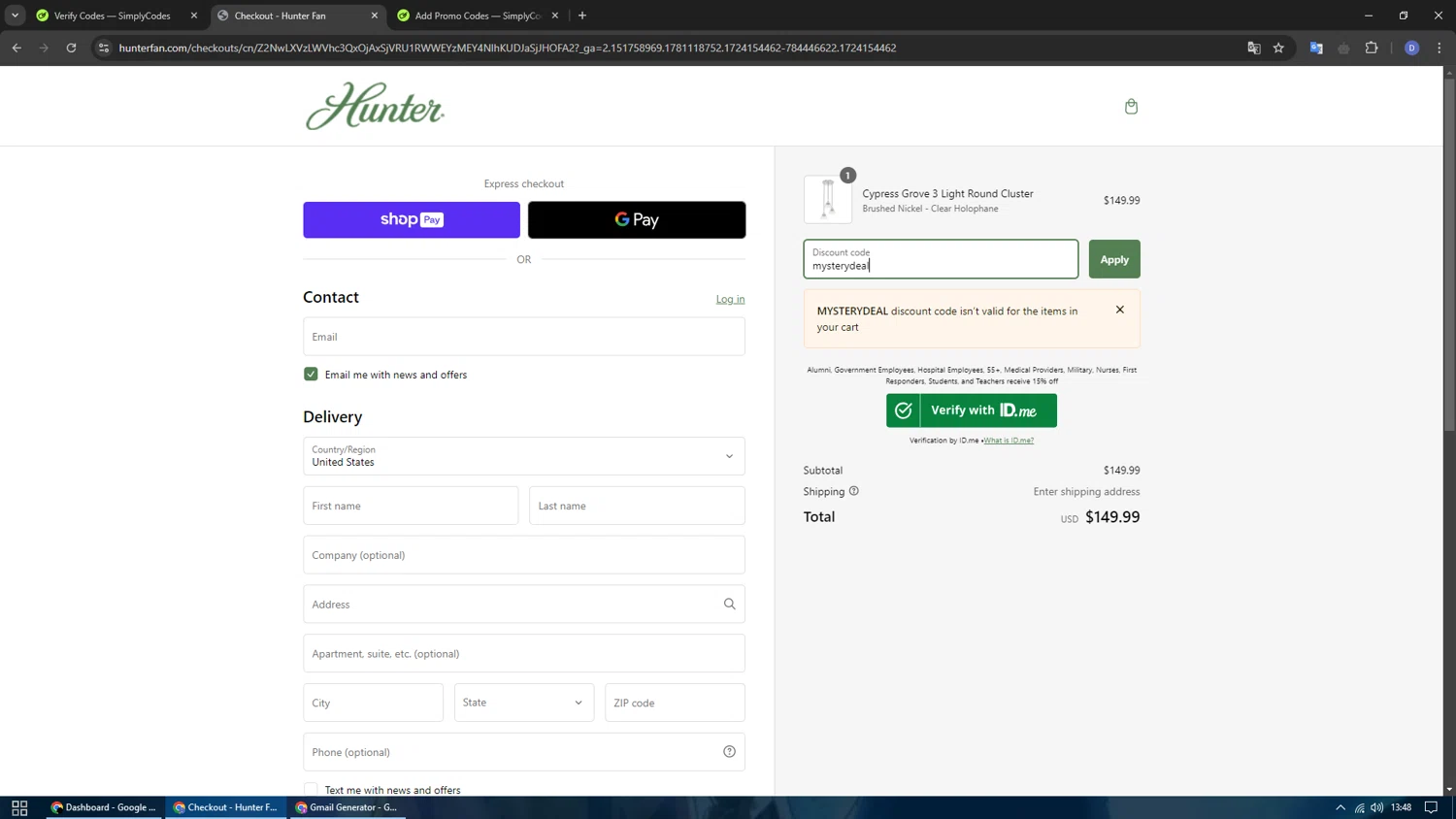Screen dimensions: 1456x819
Task: Click the Hunter logo
Action: coord(375,106)
